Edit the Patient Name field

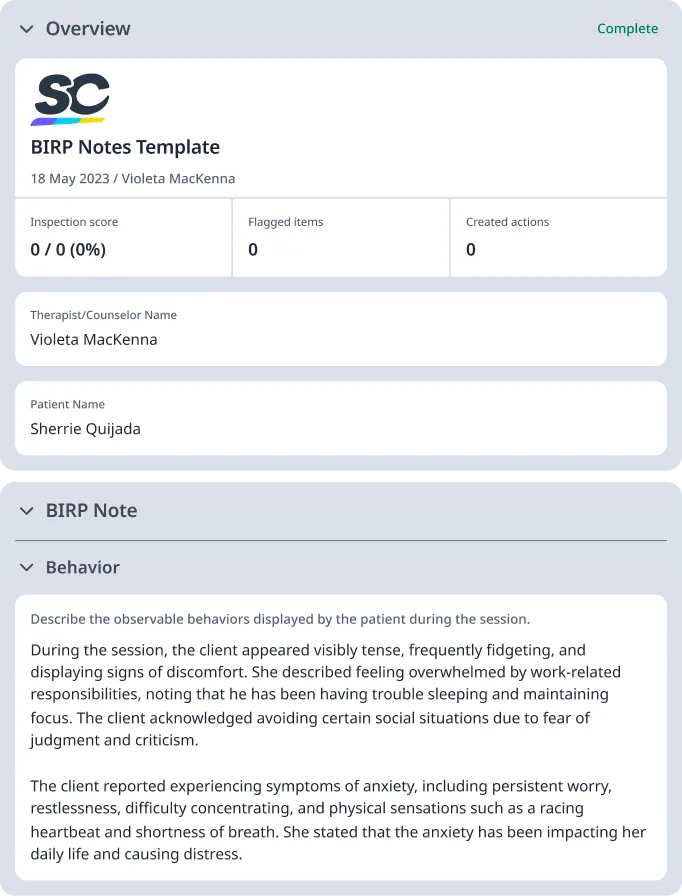(340, 417)
